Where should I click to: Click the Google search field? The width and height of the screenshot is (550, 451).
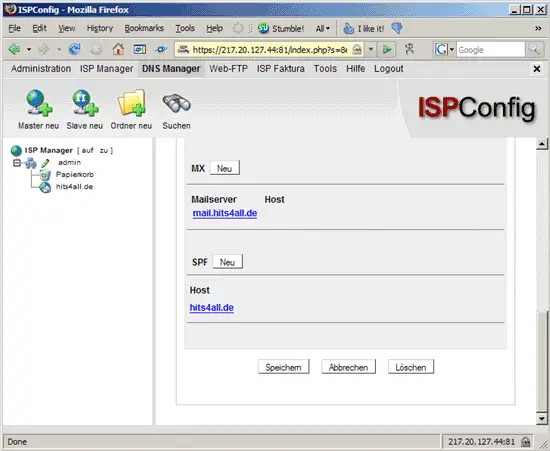click(490, 49)
